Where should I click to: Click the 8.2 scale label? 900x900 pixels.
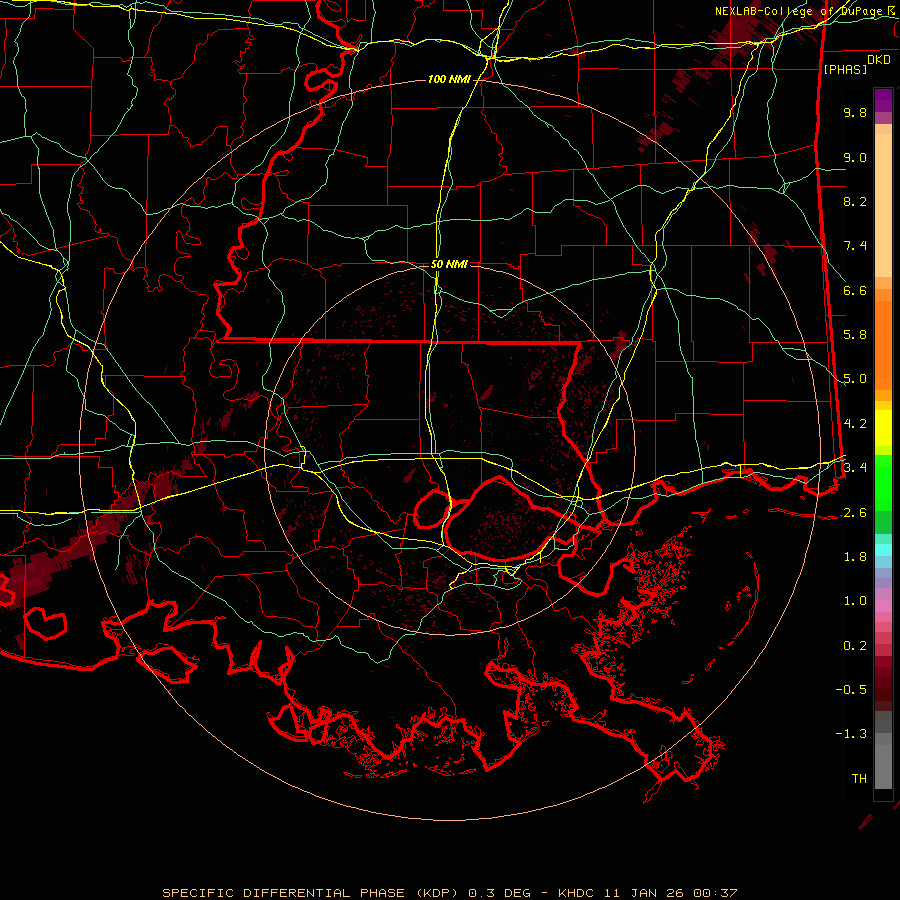point(855,201)
